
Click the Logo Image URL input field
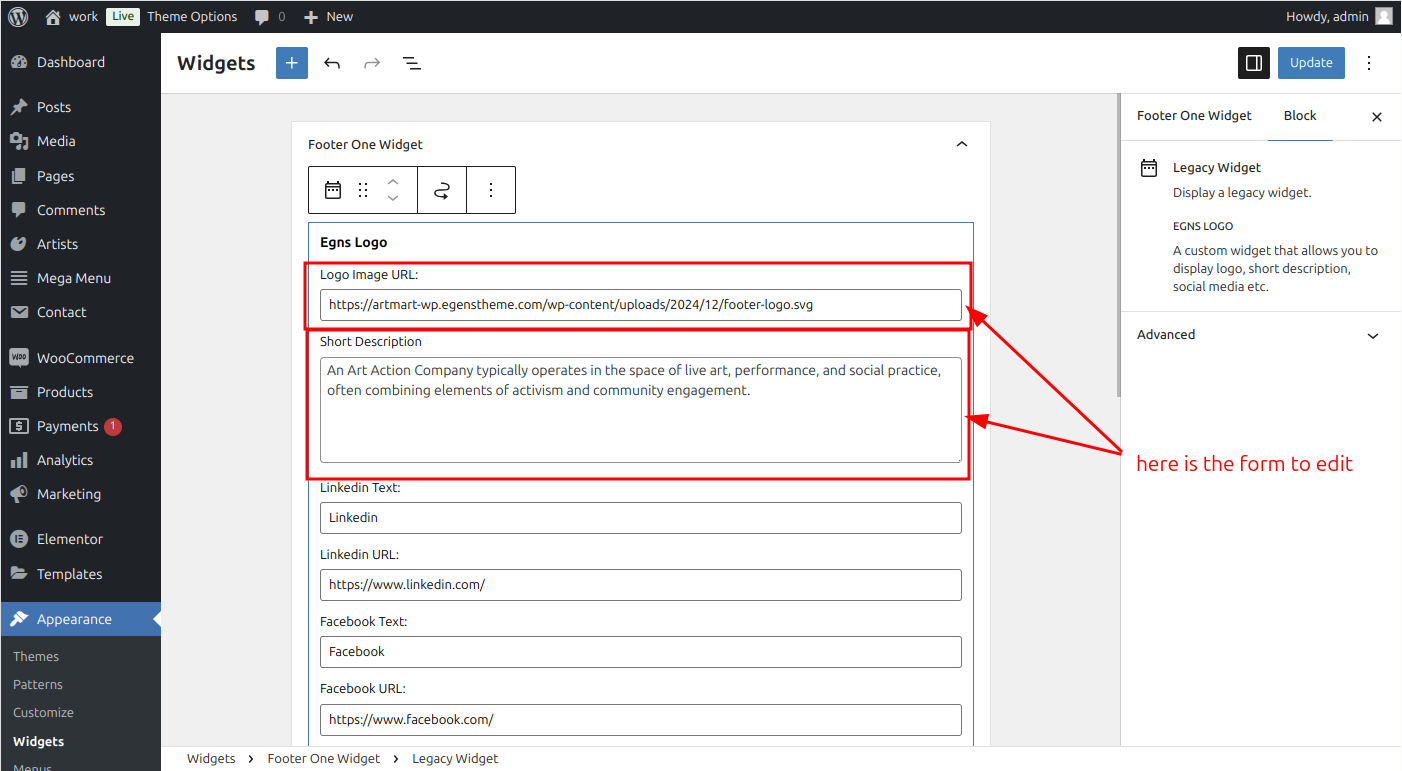[641, 305]
